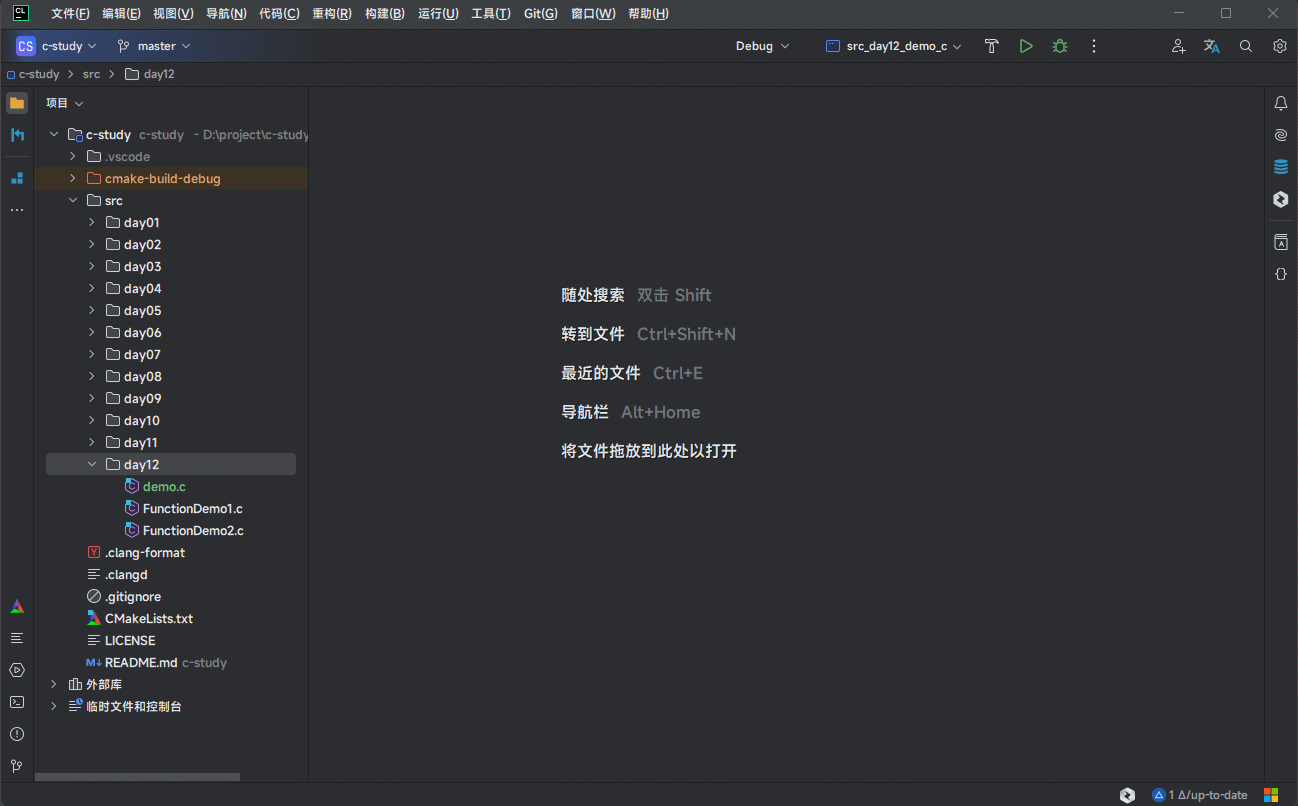This screenshot has height=806, width=1298.
Task: Click src in the breadcrumb bar
Action: [x=91, y=73]
